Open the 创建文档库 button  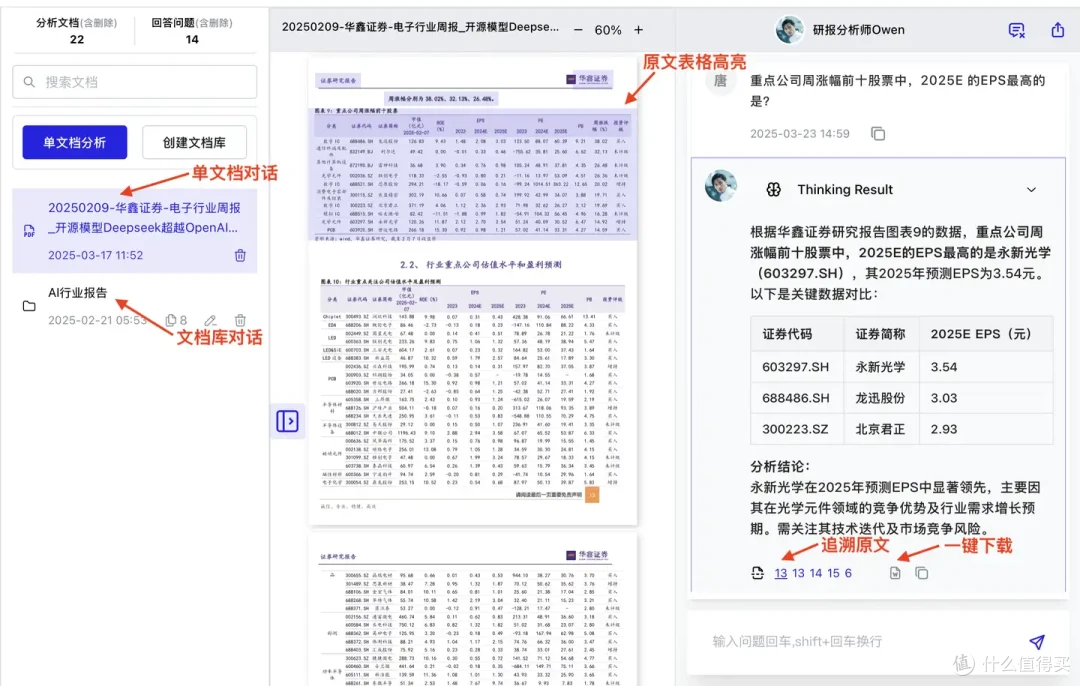click(194, 143)
